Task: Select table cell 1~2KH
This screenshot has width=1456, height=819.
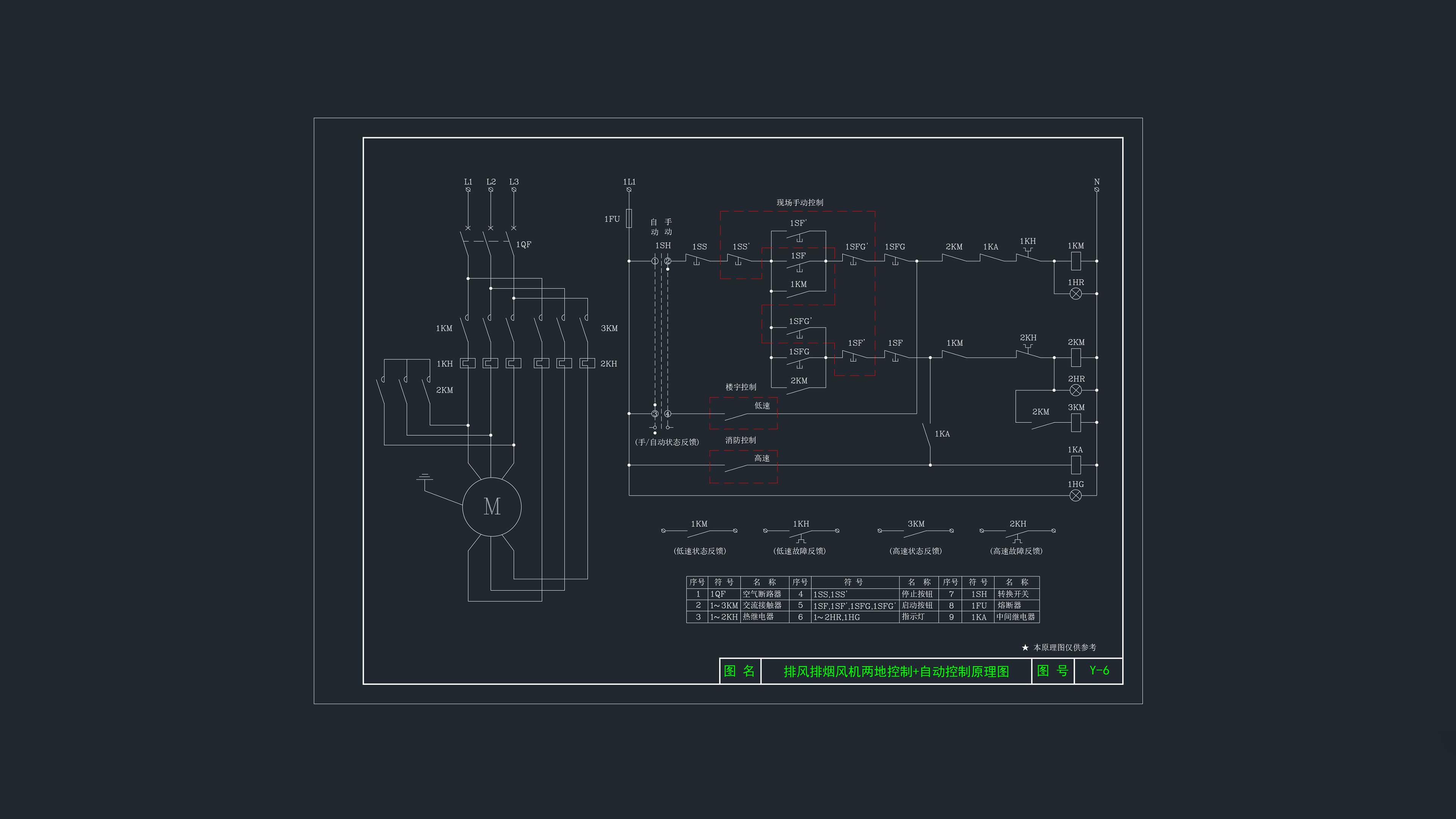Action: click(724, 617)
